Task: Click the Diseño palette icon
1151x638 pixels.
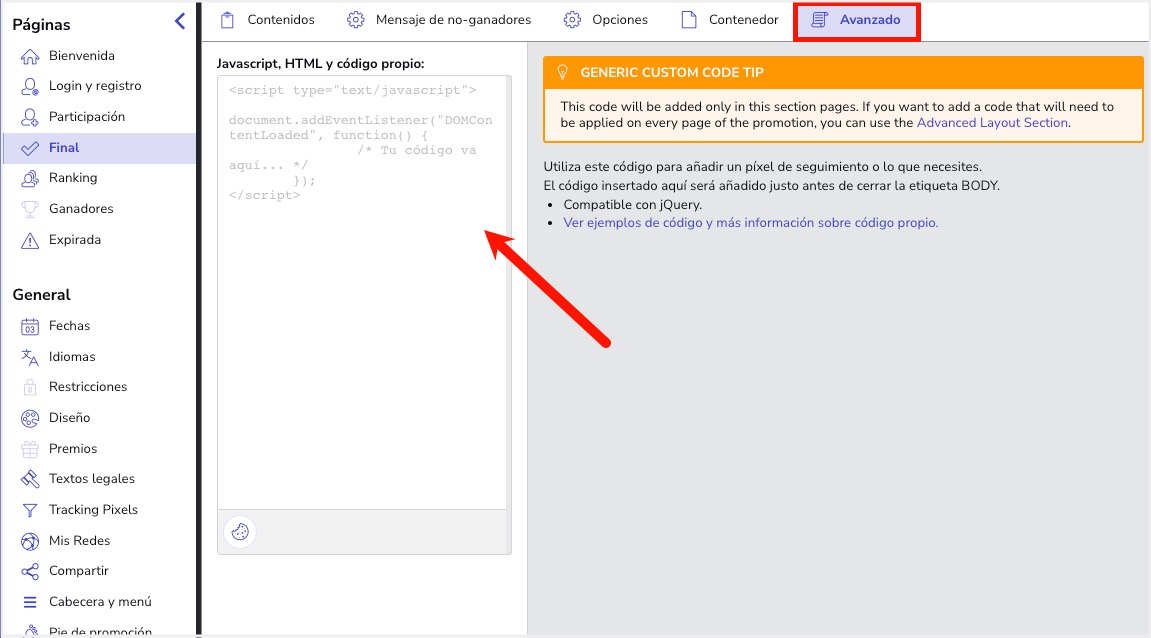Action: click(30, 418)
